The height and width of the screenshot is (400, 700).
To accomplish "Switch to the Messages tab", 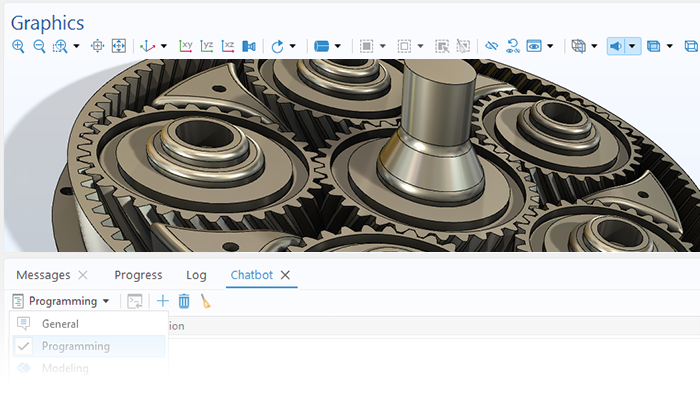I will [x=43, y=275].
